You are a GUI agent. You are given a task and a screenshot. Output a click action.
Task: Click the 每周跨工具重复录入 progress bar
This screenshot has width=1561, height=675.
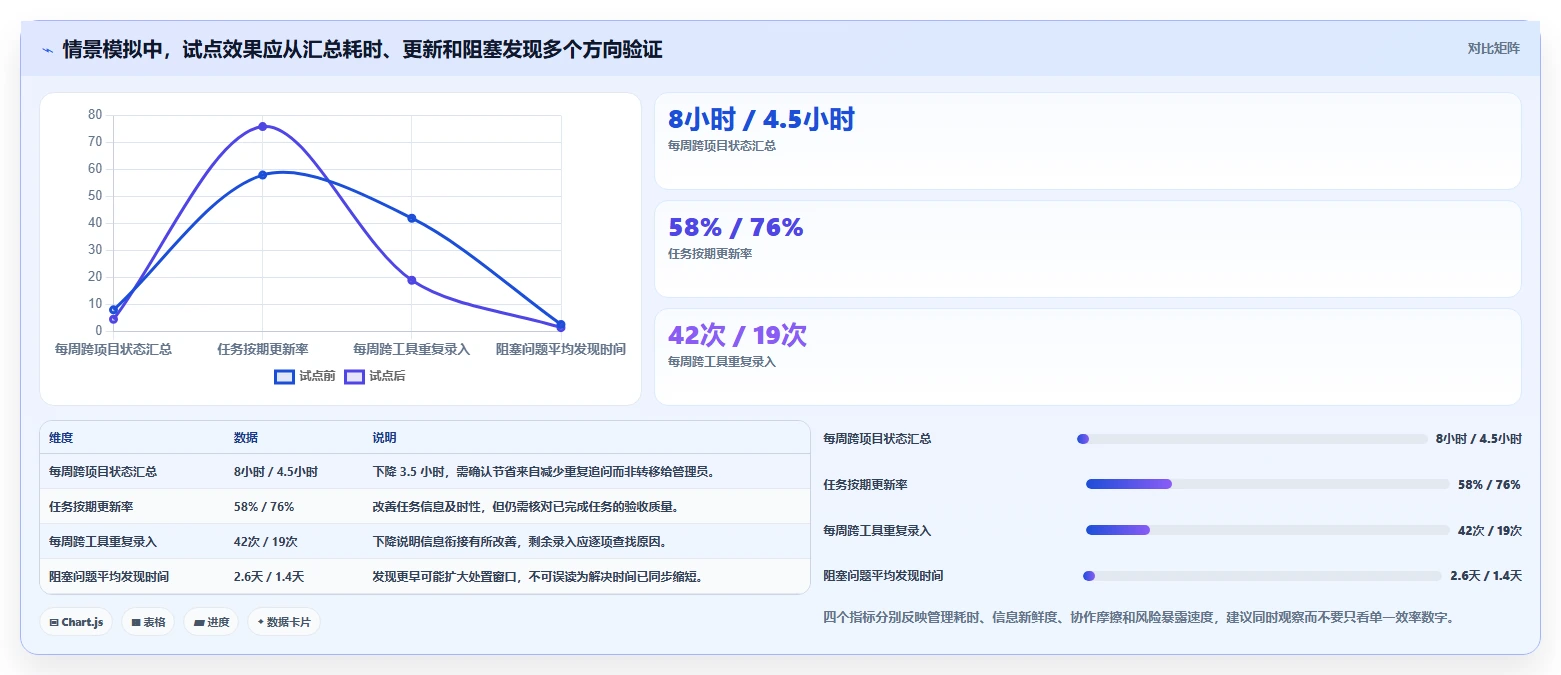(x=1268, y=531)
